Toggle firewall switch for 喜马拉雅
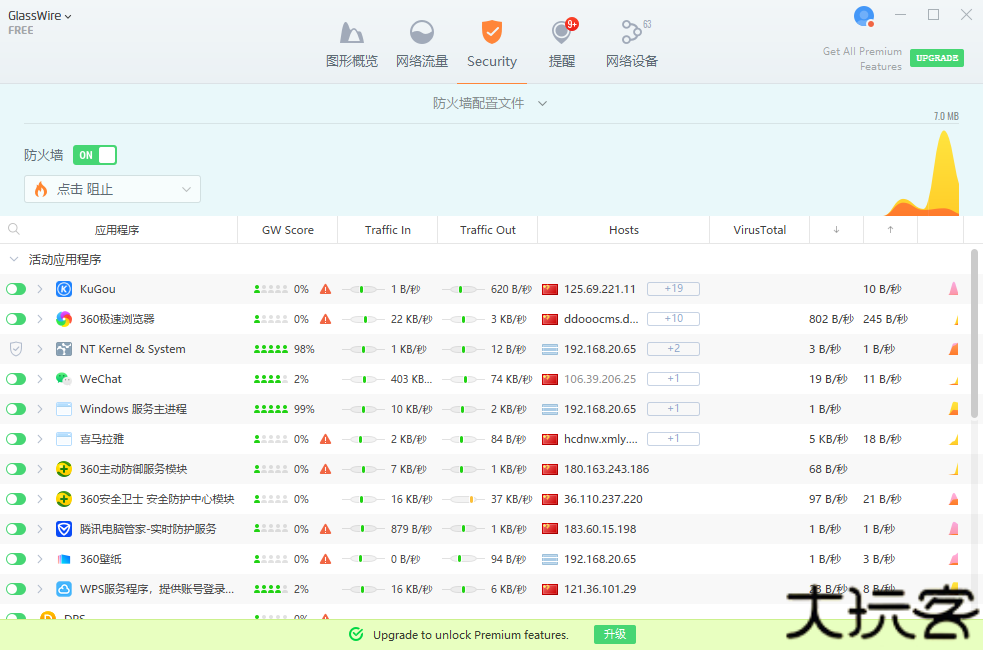Viewport: 983px width, 650px height. pyautogui.click(x=16, y=439)
